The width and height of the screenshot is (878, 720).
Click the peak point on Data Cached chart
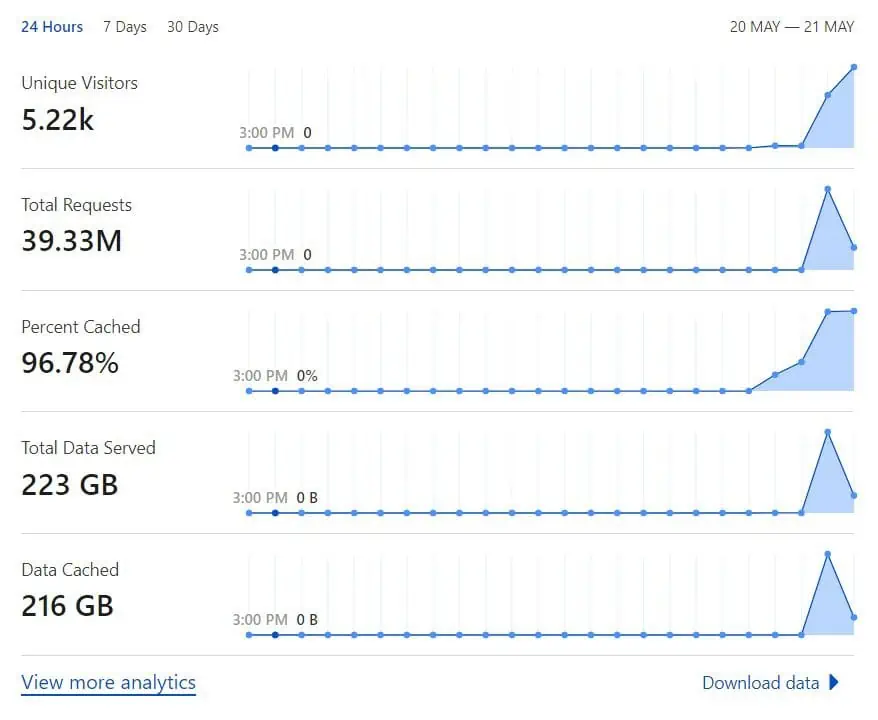tap(828, 554)
